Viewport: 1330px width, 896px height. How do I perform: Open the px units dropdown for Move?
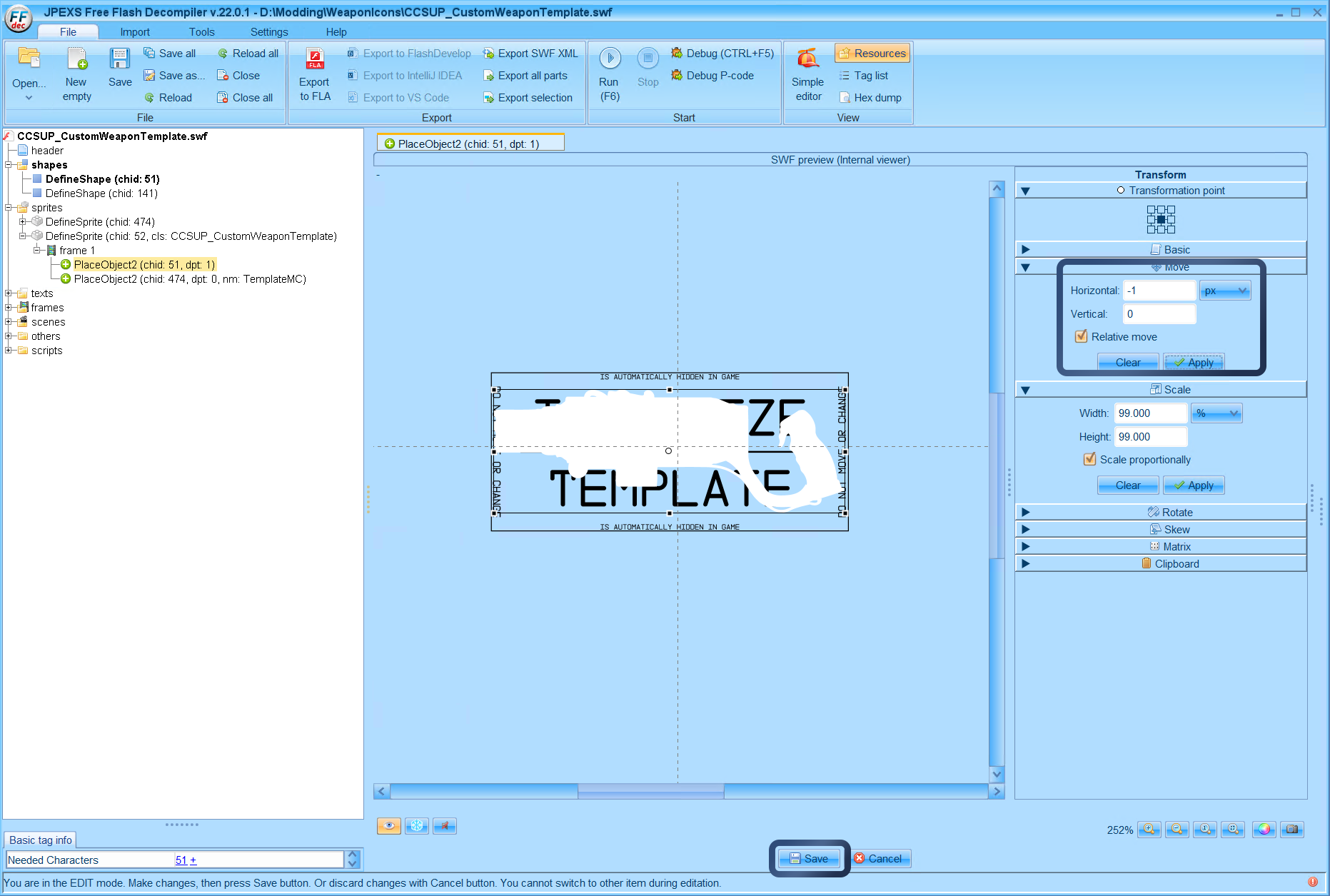[x=1225, y=291]
